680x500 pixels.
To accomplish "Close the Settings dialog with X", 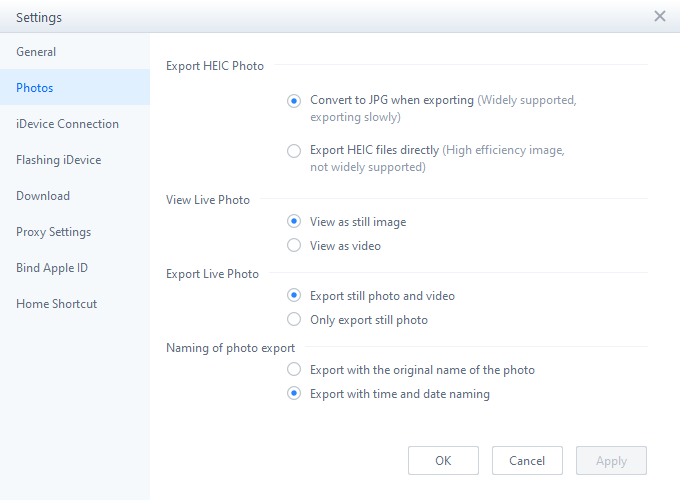I will click(x=659, y=16).
